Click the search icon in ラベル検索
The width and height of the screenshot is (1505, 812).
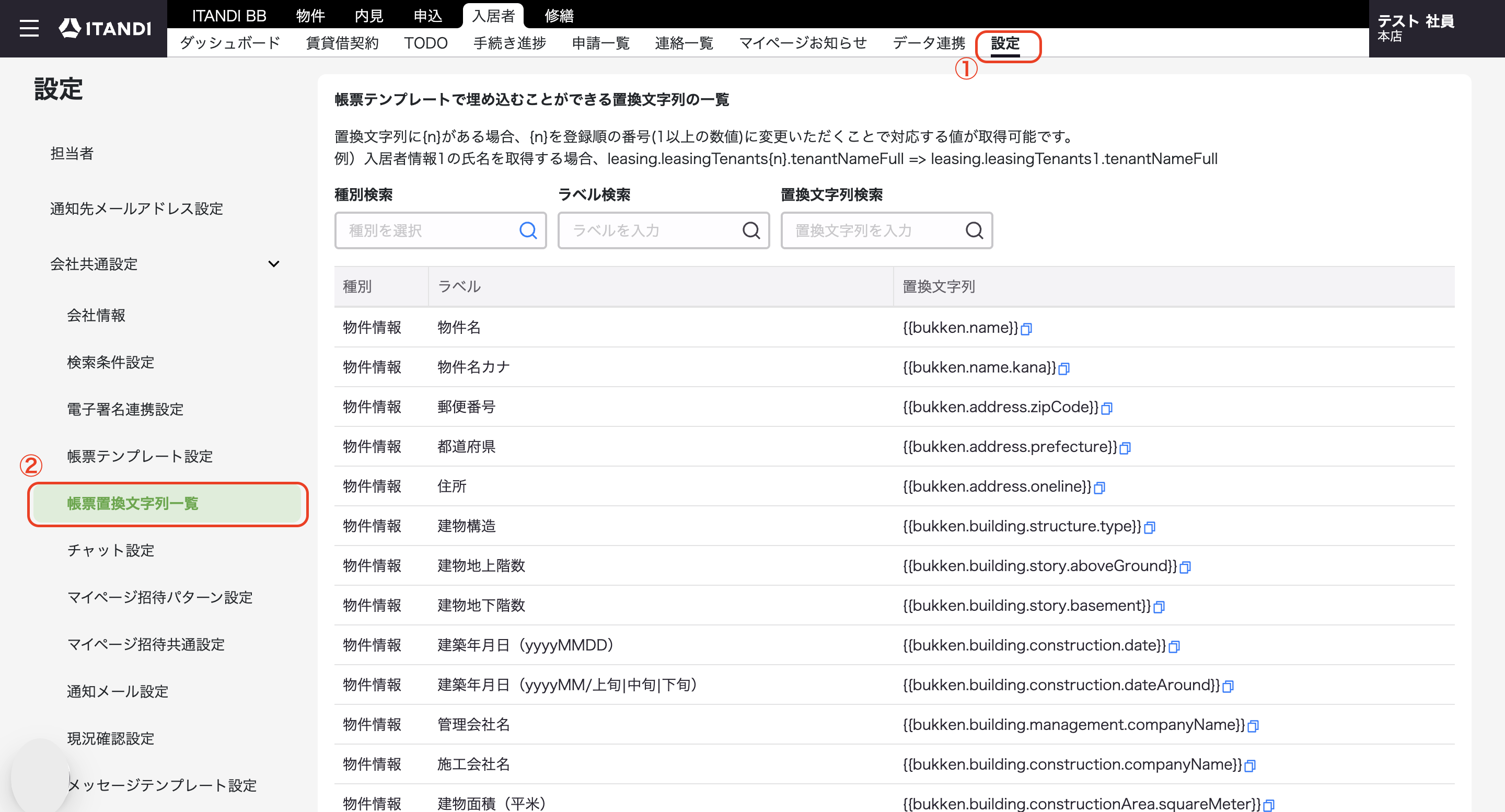[x=751, y=231]
